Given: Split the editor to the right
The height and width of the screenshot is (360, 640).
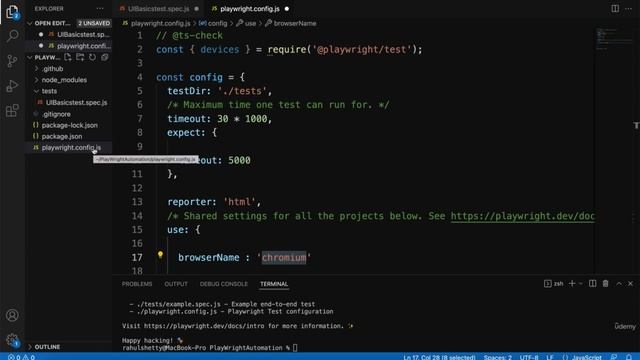Looking at the screenshot, I should [x=615, y=9].
